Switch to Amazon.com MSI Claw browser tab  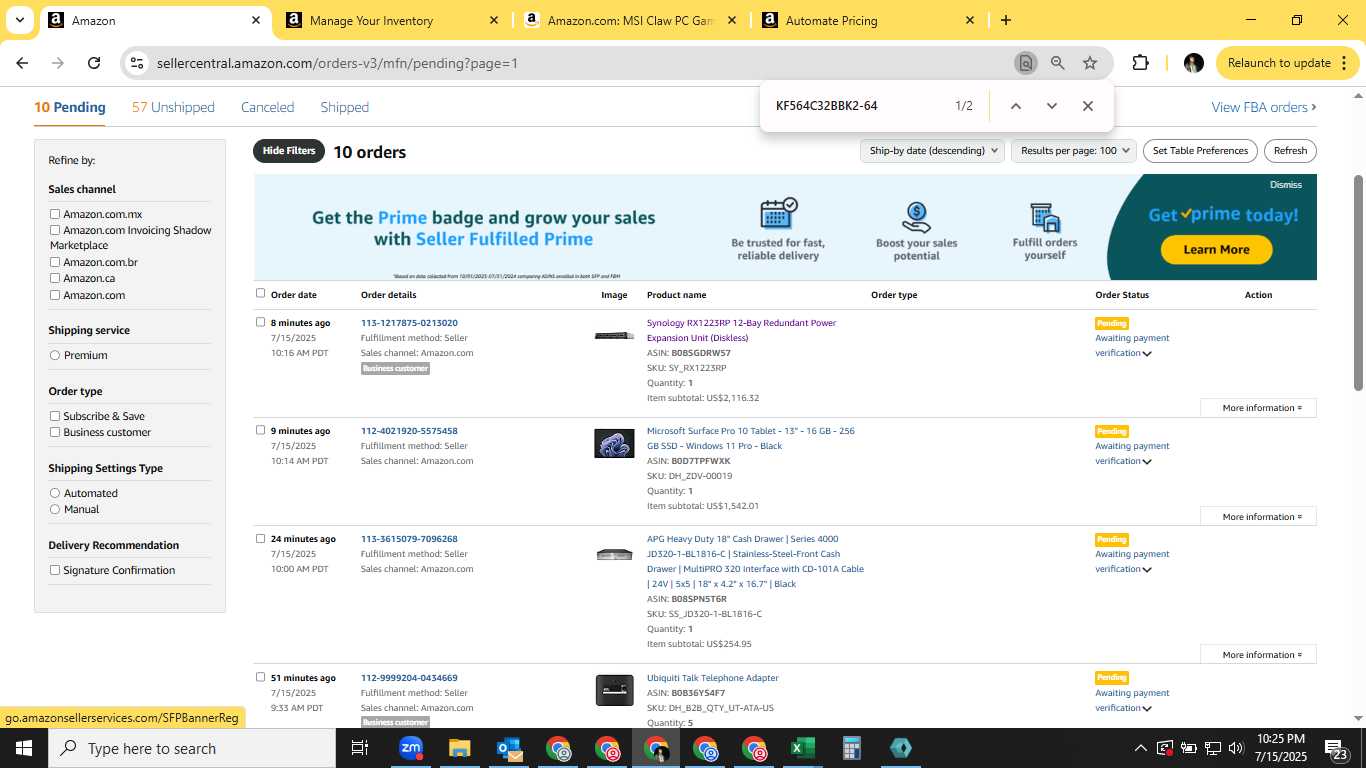[x=628, y=20]
